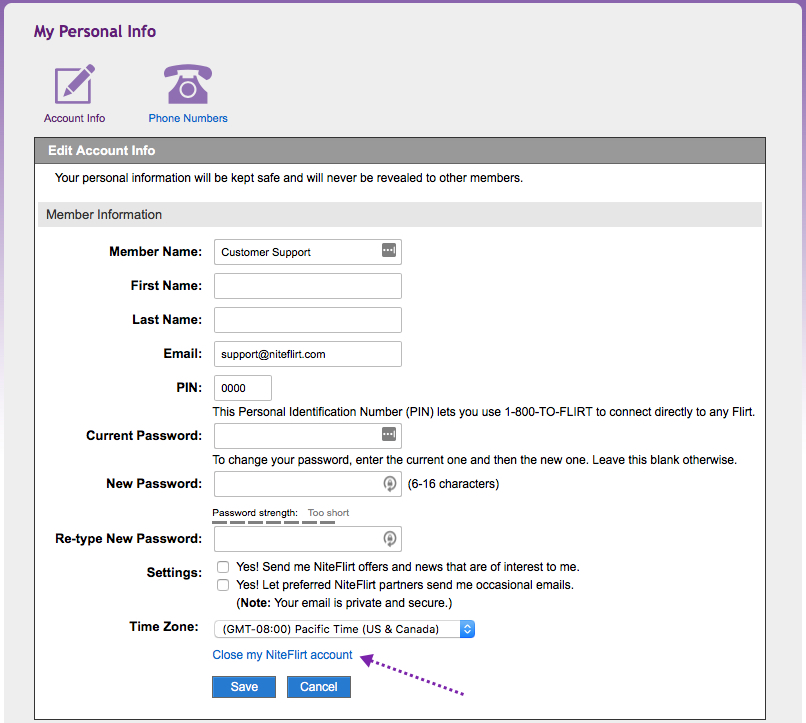Click the 'Too short' password strength text
The height and width of the screenshot is (723, 806).
pos(328,513)
